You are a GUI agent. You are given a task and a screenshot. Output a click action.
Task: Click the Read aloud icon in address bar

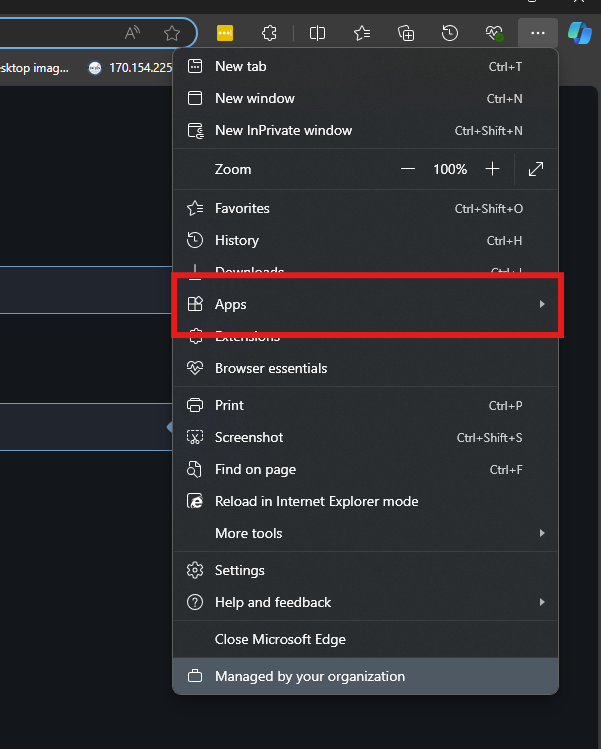click(x=132, y=33)
